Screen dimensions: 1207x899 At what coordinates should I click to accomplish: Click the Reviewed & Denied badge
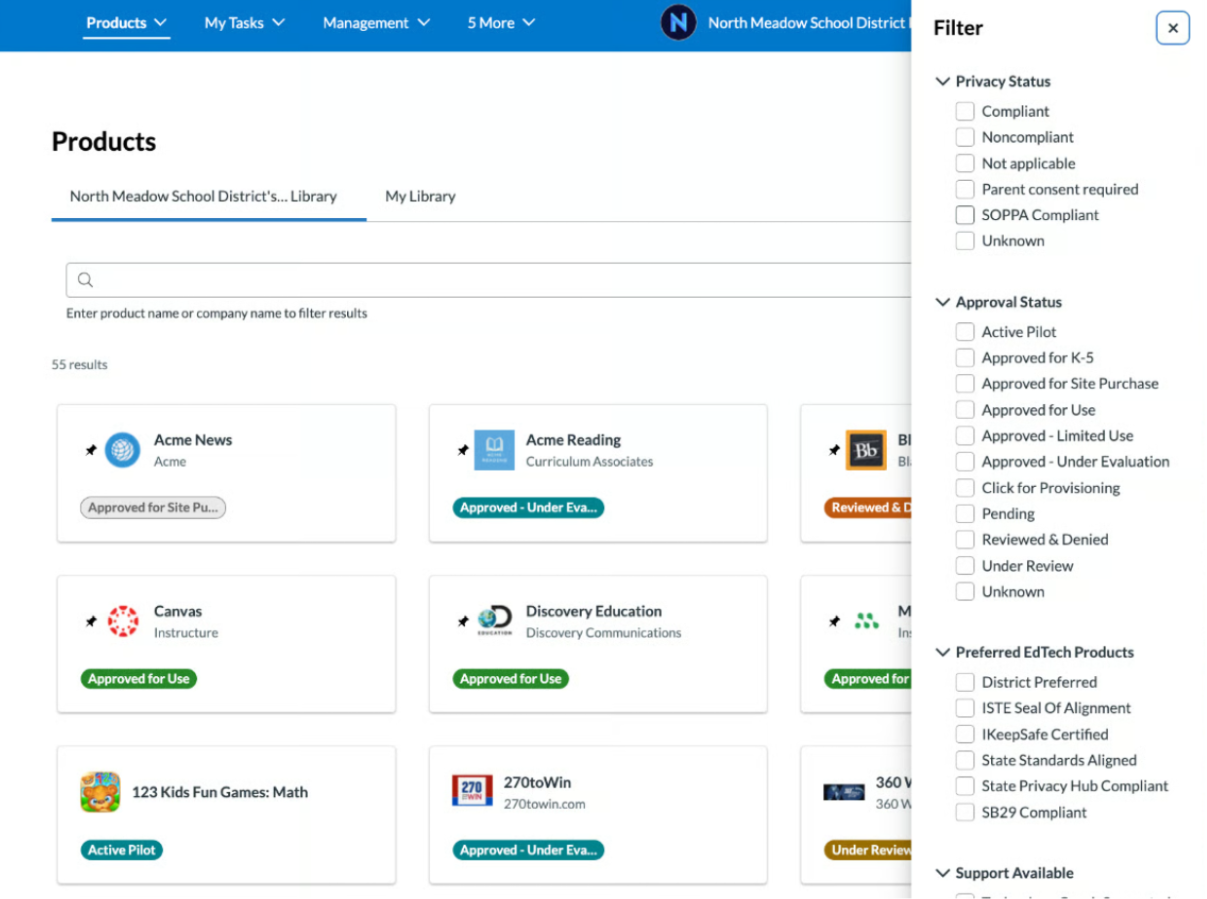coord(868,508)
